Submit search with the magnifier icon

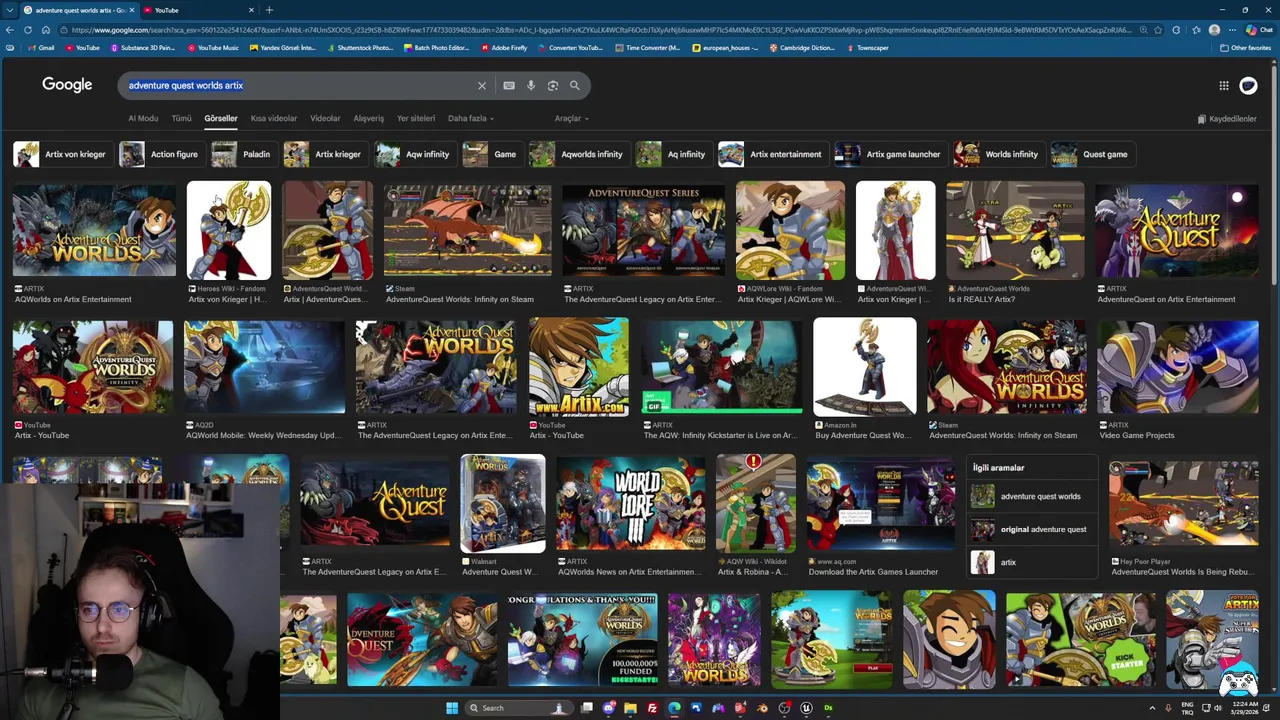click(575, 86)
